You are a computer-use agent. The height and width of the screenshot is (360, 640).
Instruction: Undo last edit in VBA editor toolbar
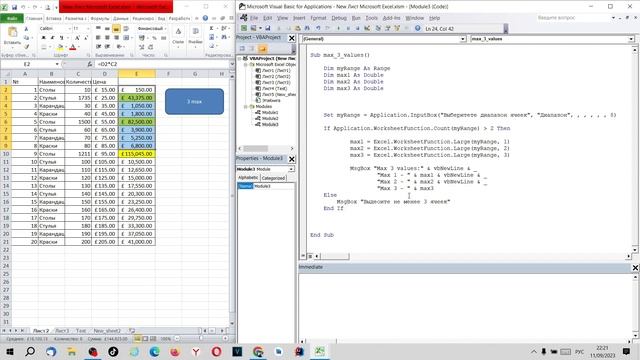coord(318,28)
